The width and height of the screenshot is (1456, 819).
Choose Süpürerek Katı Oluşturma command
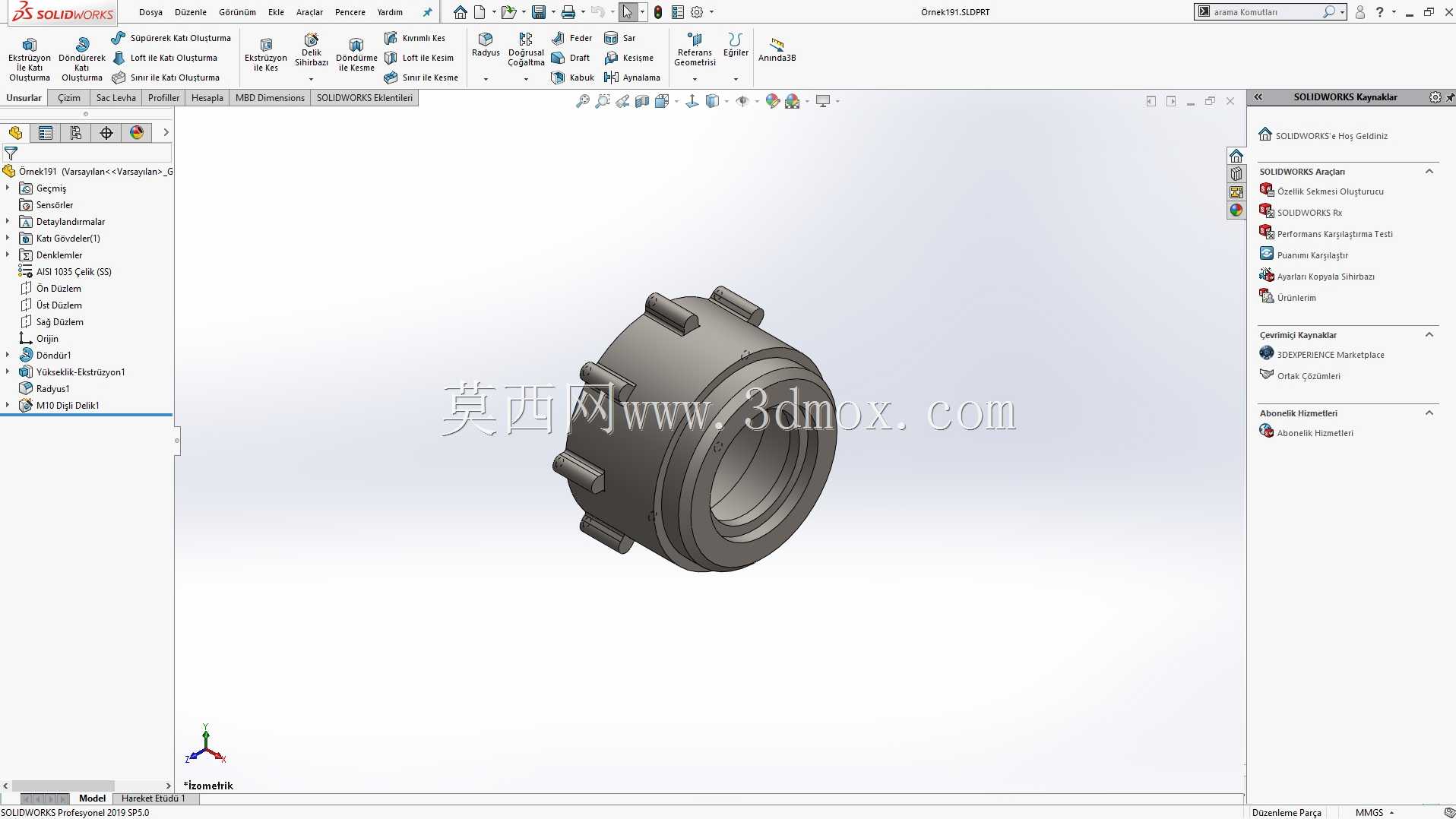click(171, 38)
